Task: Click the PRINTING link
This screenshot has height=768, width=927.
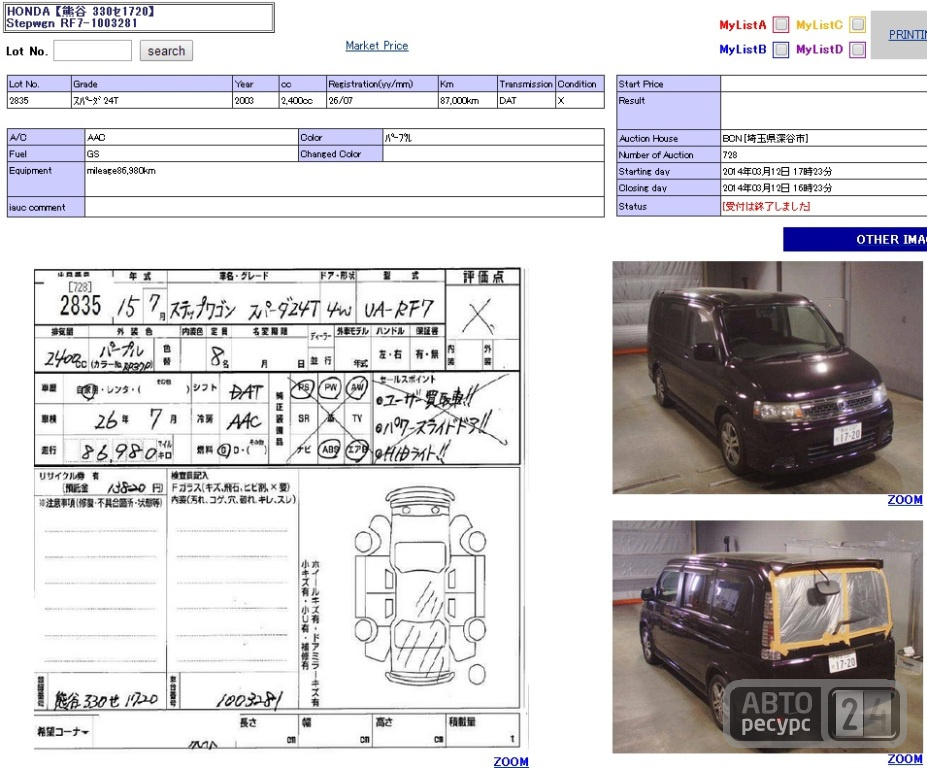Action: (908, 35)
